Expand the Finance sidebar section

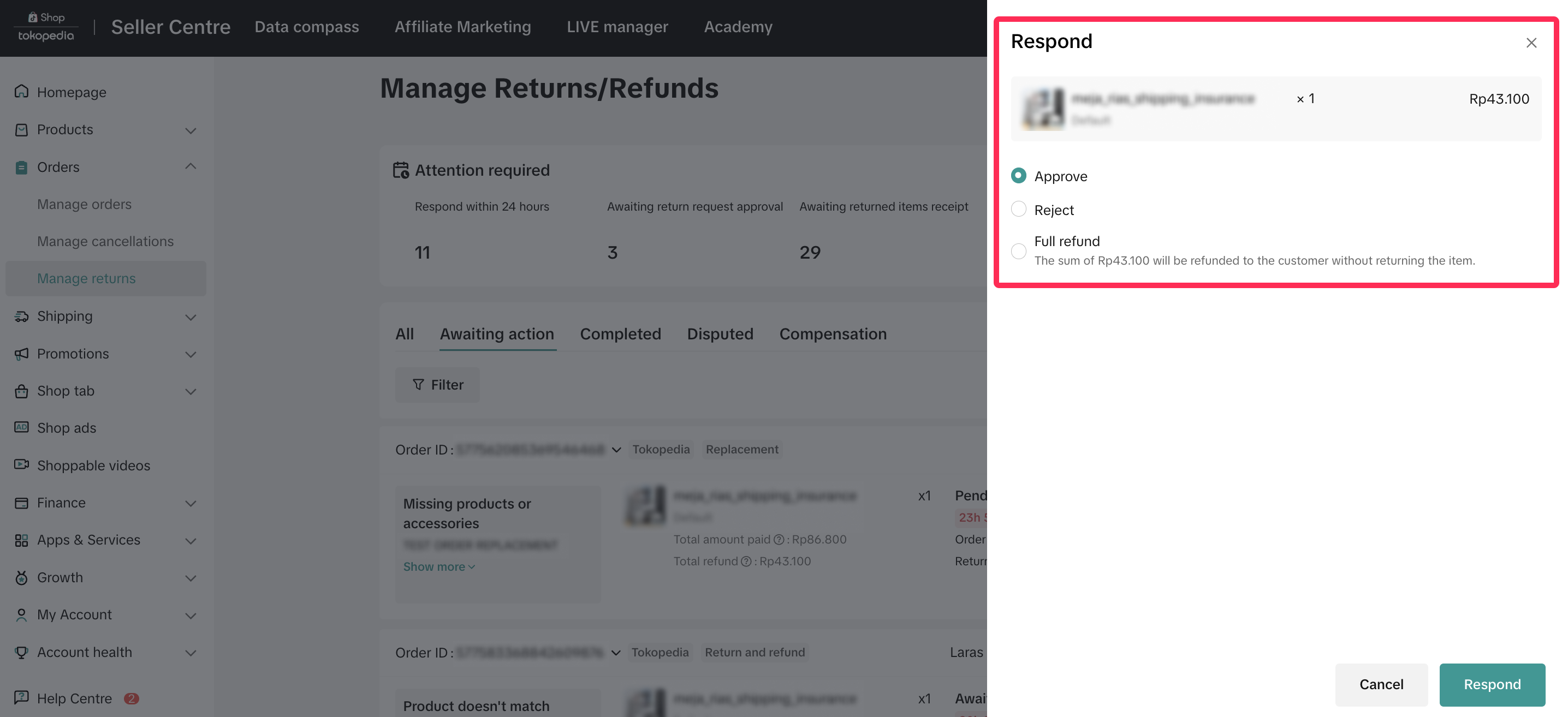pyautogui.click(x=191, y=503)
